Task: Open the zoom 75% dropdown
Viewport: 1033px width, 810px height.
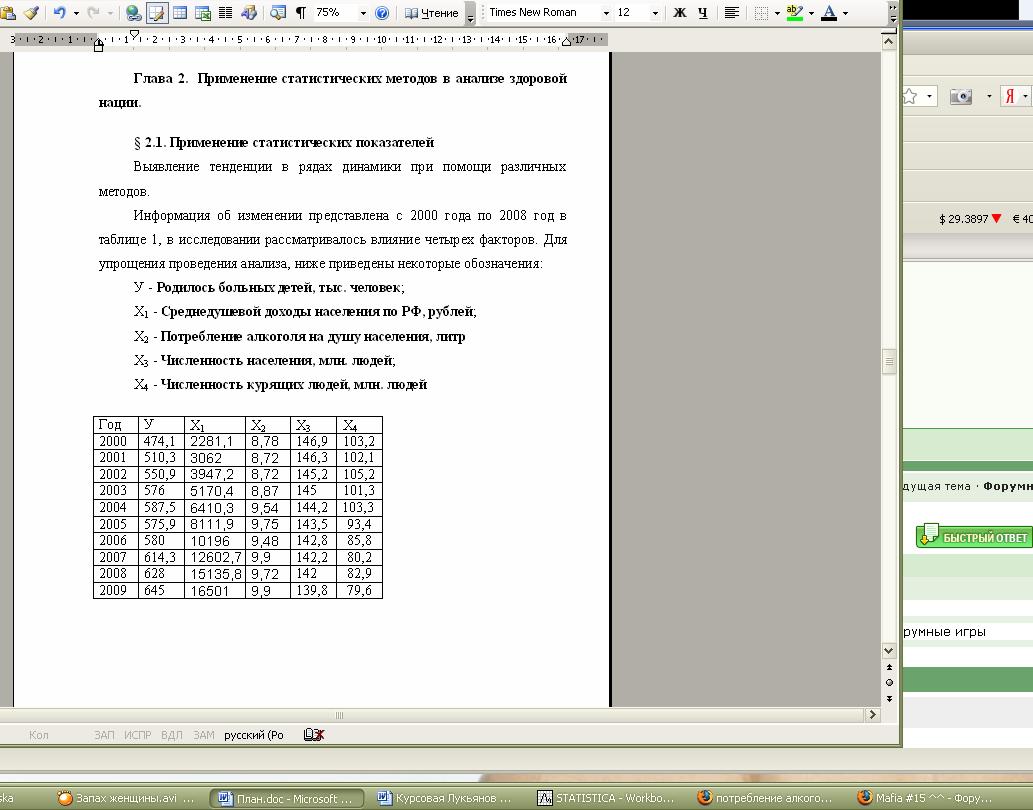Action: tap(360, 13)
